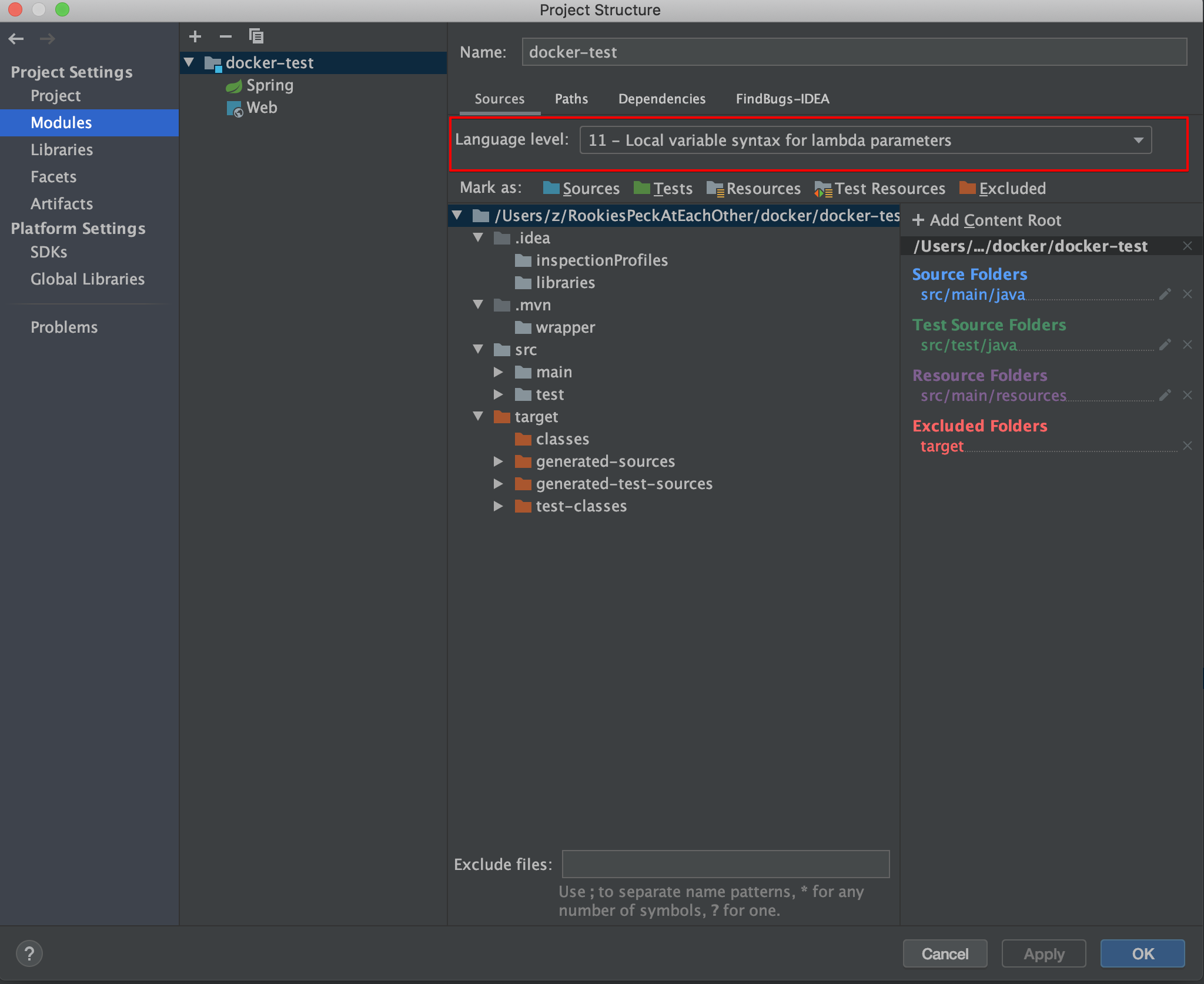
Task: Select Libraries under Project Settings
Action: pos(62,150)
